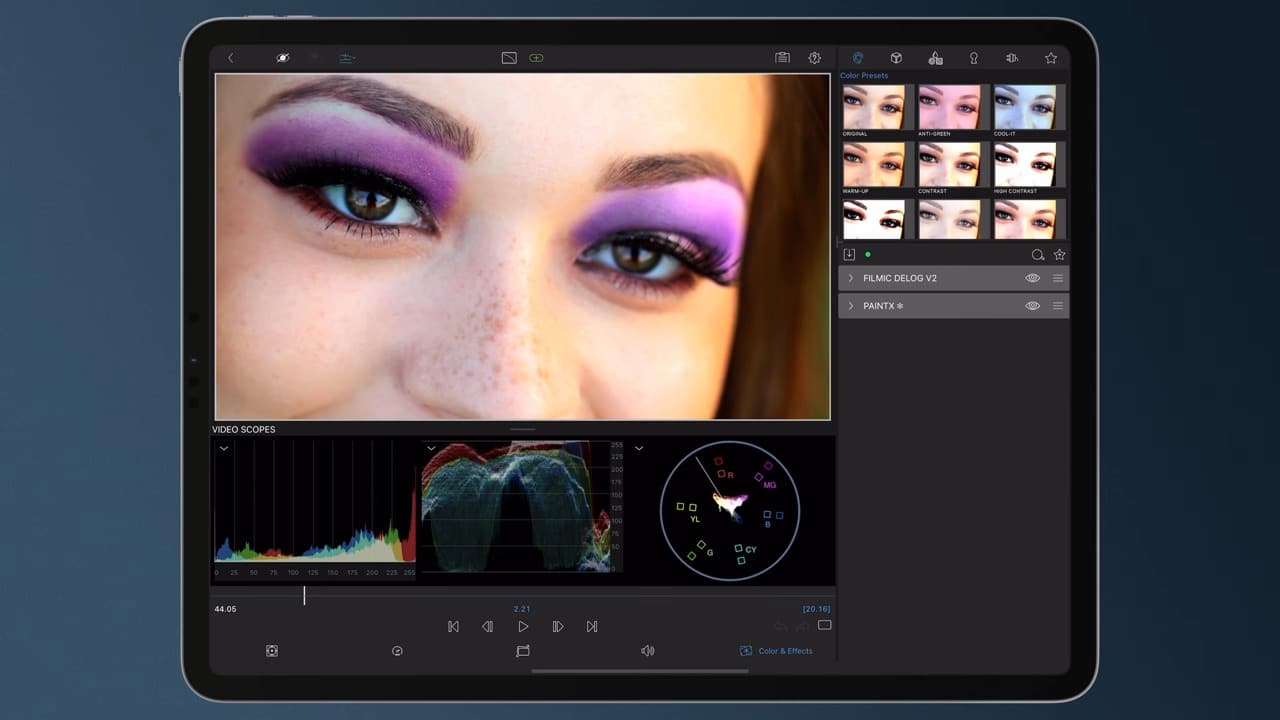1280x720 pixels.
Task: Open the clipboard paste attributes icon
Action: [783, 58]
